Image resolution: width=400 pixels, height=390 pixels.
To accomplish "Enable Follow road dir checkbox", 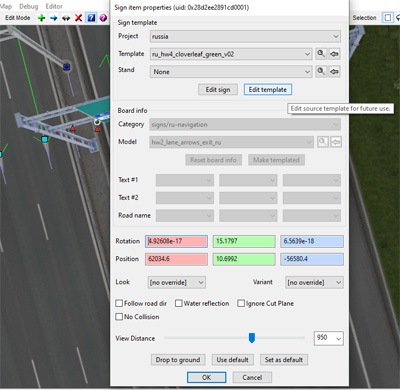I will pos(119,303).
